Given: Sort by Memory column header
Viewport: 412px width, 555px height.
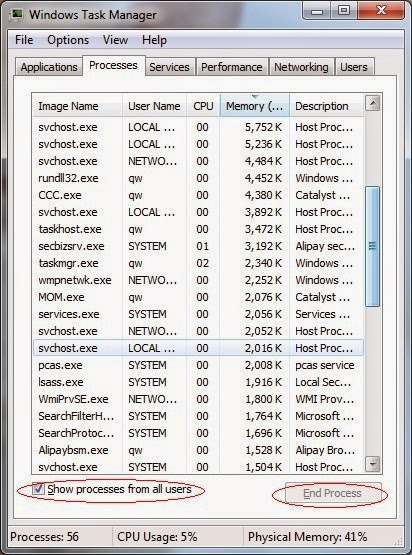Looking at the screenshot, I should [x=255, y=105].
